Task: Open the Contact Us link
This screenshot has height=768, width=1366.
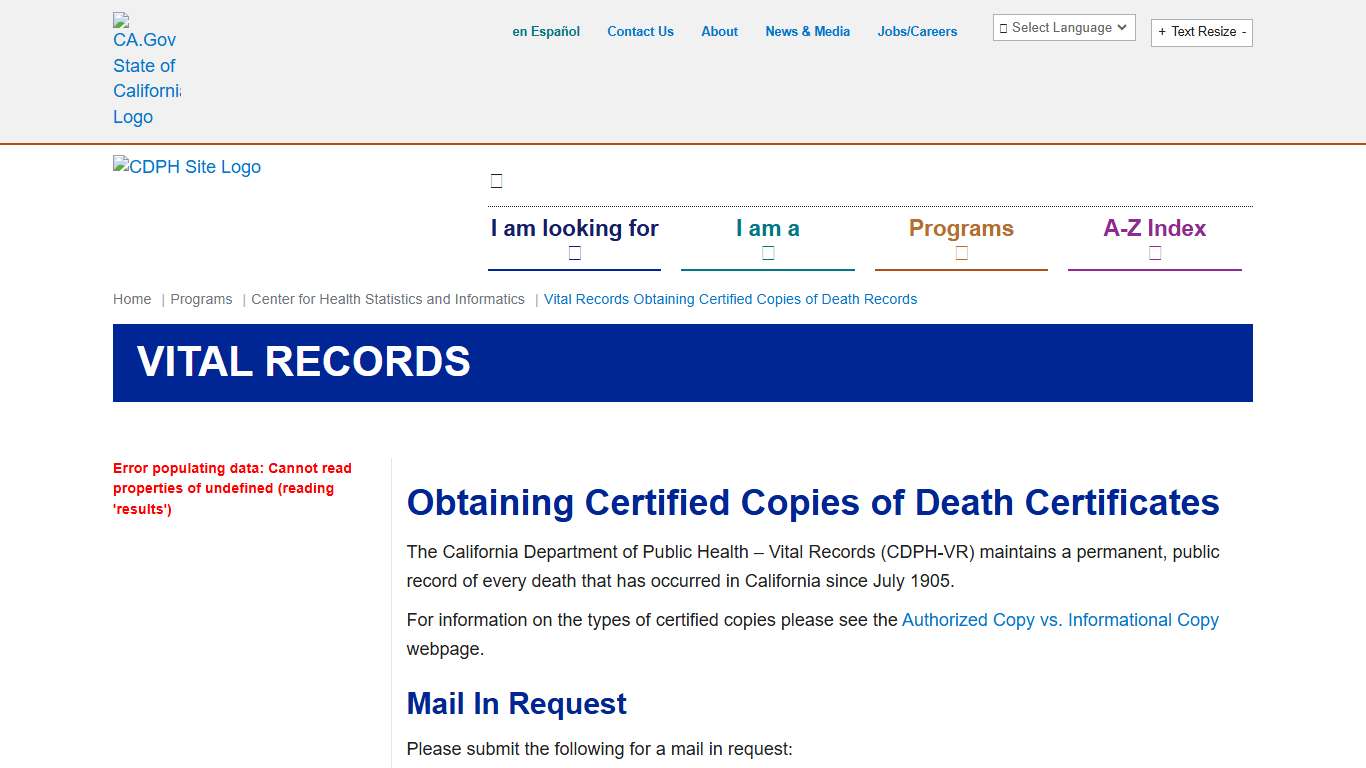Action: 640,31
